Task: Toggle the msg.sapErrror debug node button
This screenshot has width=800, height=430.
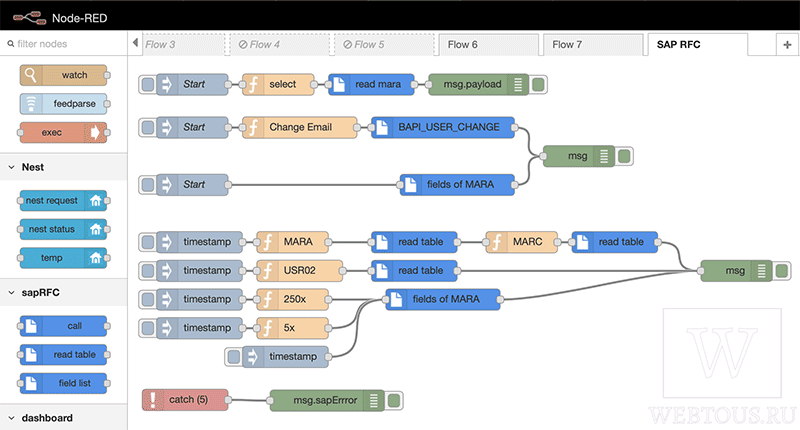Action: pyautogui.click(x=394, y=400)
